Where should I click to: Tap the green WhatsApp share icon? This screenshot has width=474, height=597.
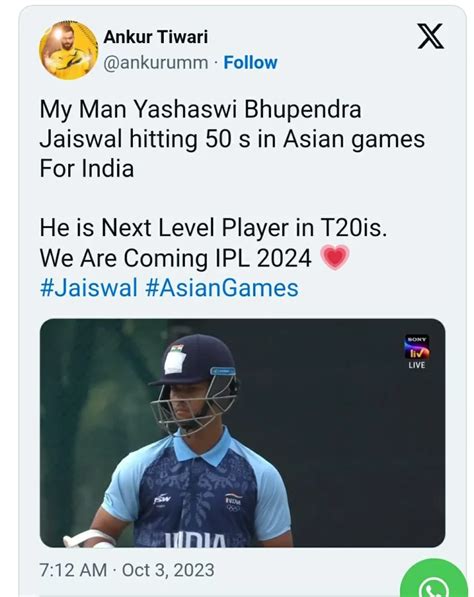point(434,578)
